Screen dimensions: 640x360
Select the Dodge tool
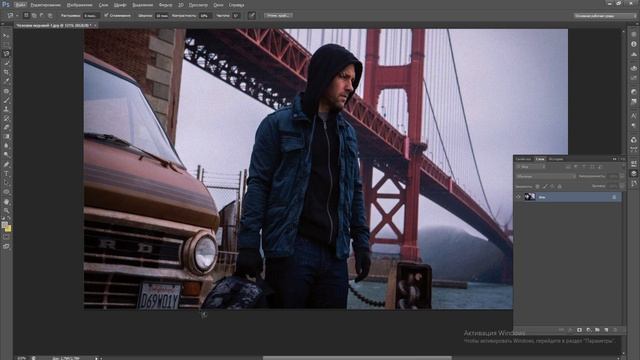pyautogui.click(x=6, y=155)
